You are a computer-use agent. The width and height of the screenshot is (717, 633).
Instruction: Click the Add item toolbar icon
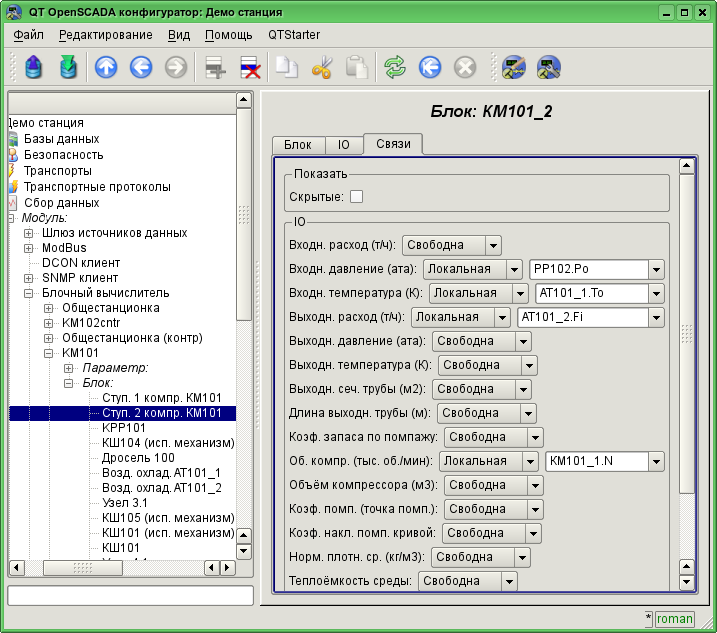(215, 68)
